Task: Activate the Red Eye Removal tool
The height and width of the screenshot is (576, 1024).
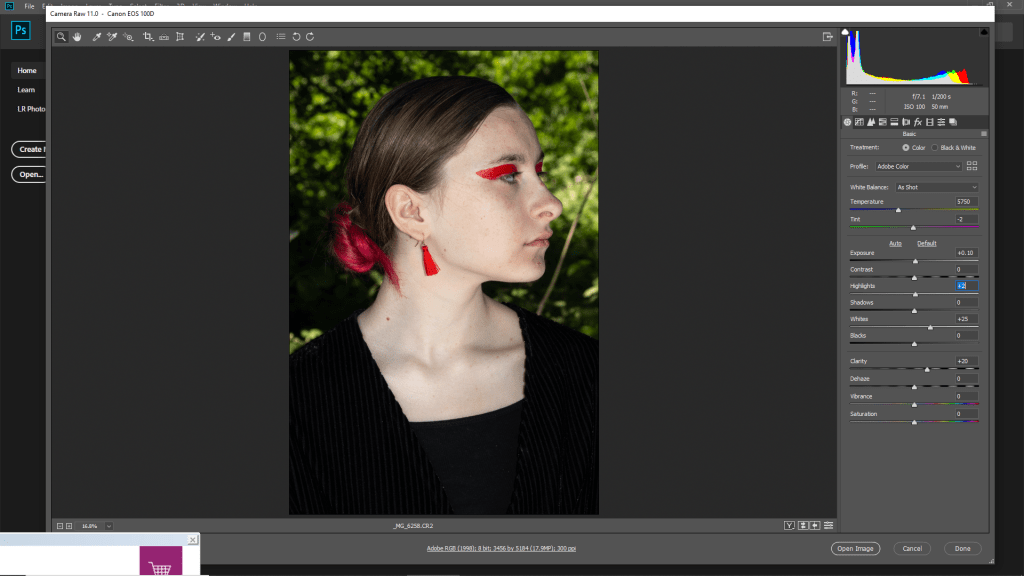Action: [x=215, y=37]
